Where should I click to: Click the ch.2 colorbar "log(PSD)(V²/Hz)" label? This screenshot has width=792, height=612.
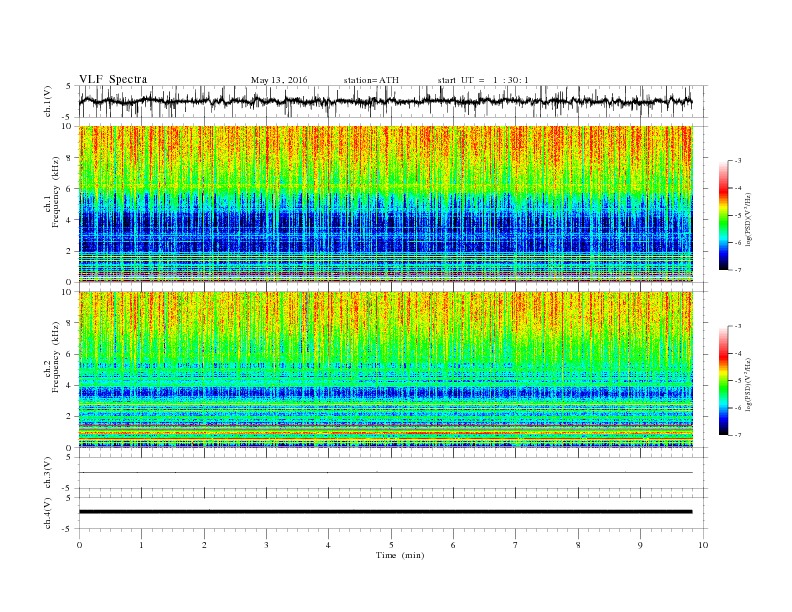[x=749, y=385]
